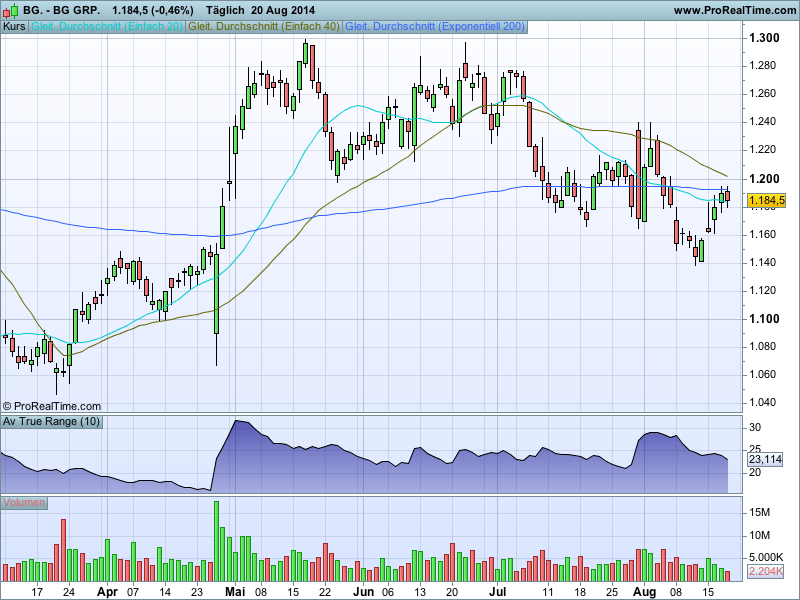Click the date label 17 on time axis
The image size is (800, 600).
pos(37,592)
